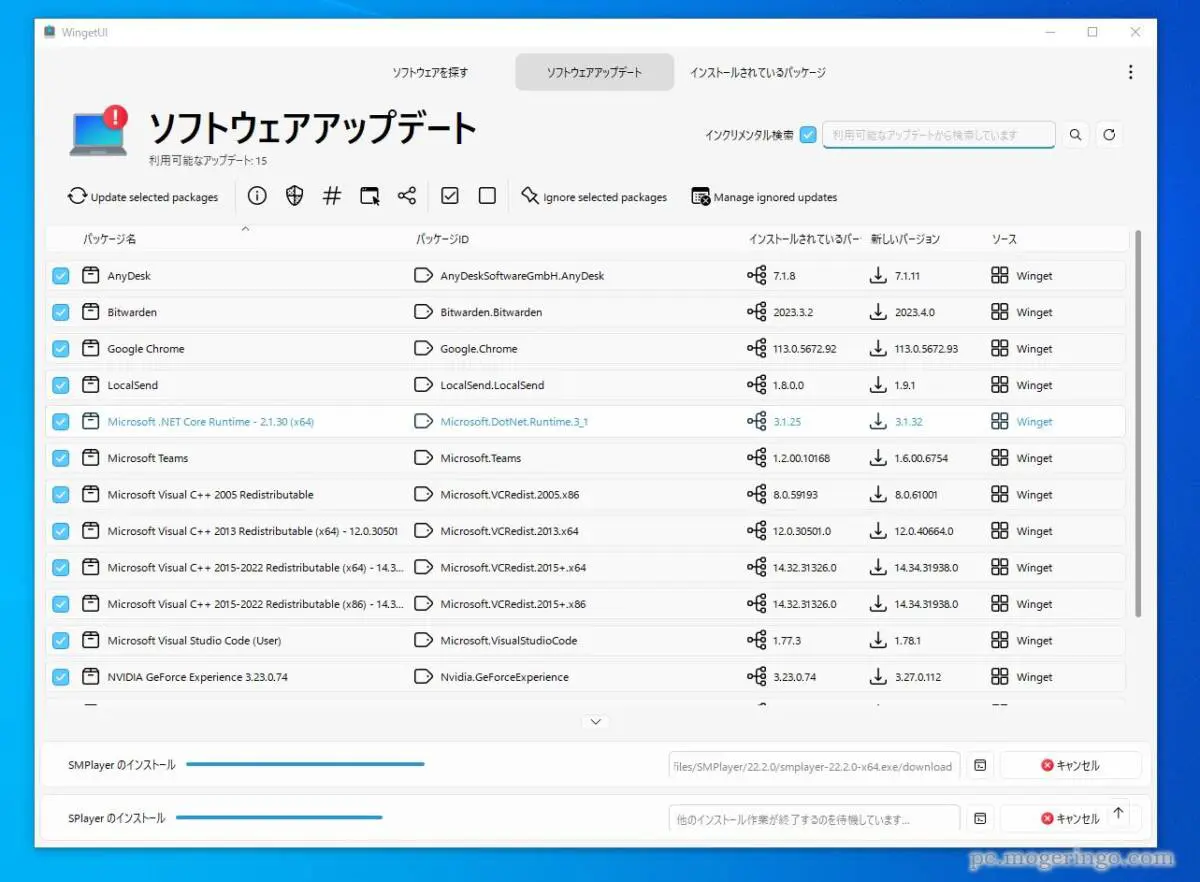Uncheck the Bitwarden package checkbox
The width and height of the screenshot is (1200, 882).
pyautogui.click(x=61, y=312)
